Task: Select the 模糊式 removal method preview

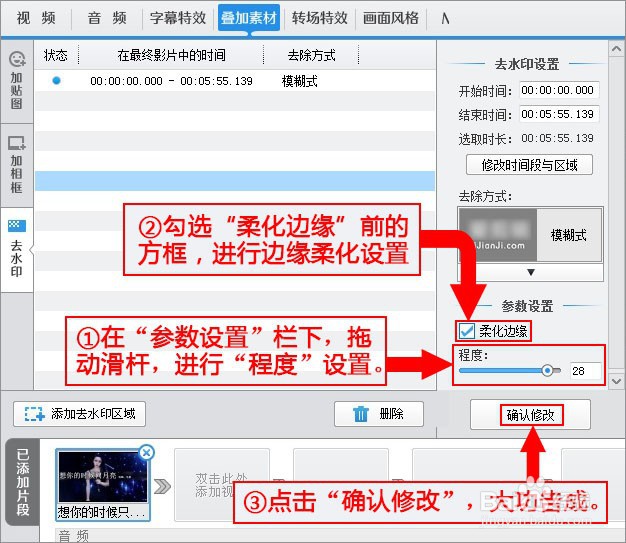Action: click(530, 235)
